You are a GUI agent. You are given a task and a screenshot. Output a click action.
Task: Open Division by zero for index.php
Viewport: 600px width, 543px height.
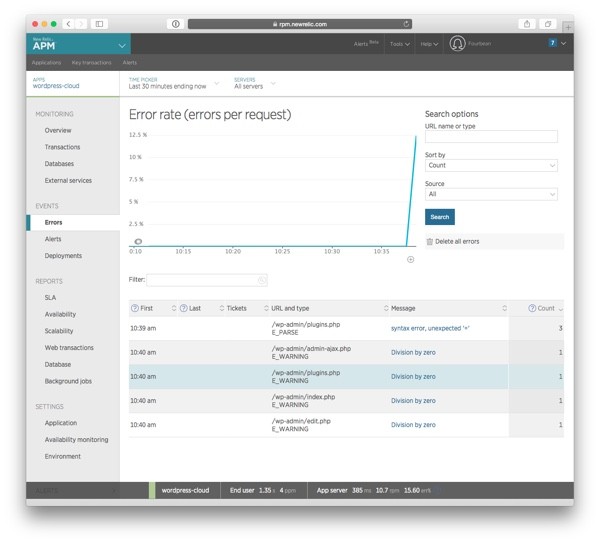click(413, 401)
